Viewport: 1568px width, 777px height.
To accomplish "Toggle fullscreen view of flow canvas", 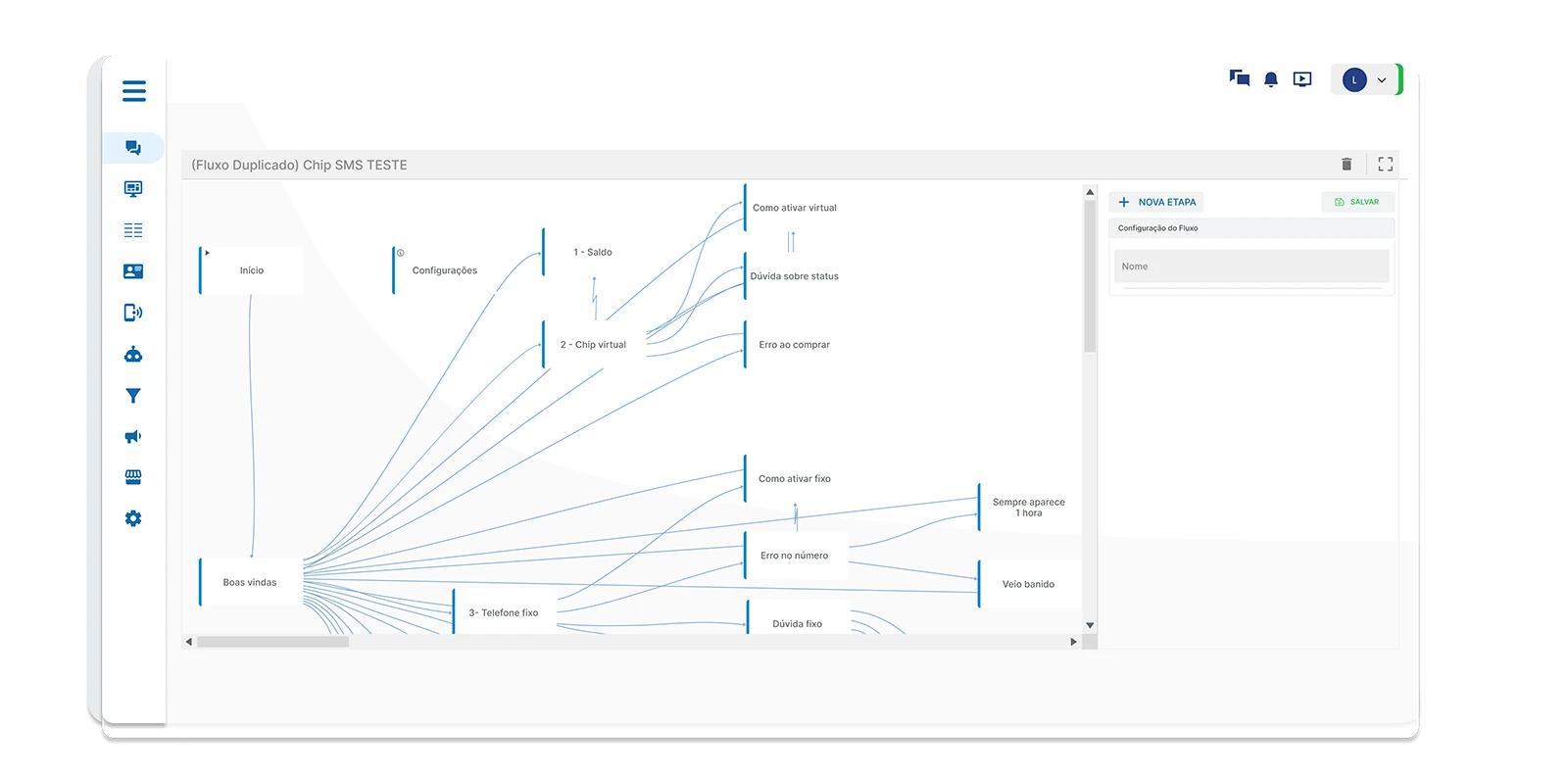I will (x=1385, y=165).
